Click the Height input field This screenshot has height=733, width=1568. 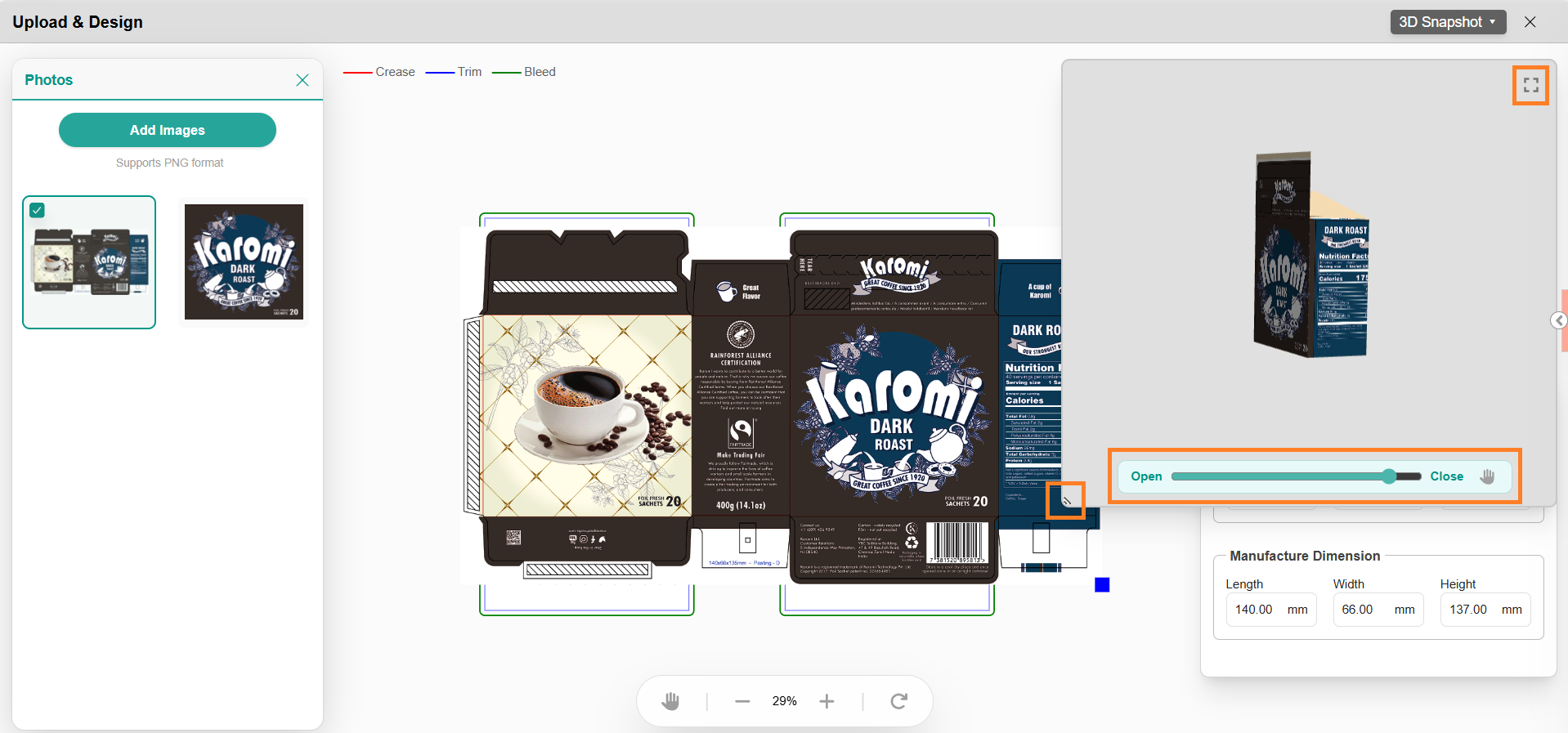click(1485, 610)
